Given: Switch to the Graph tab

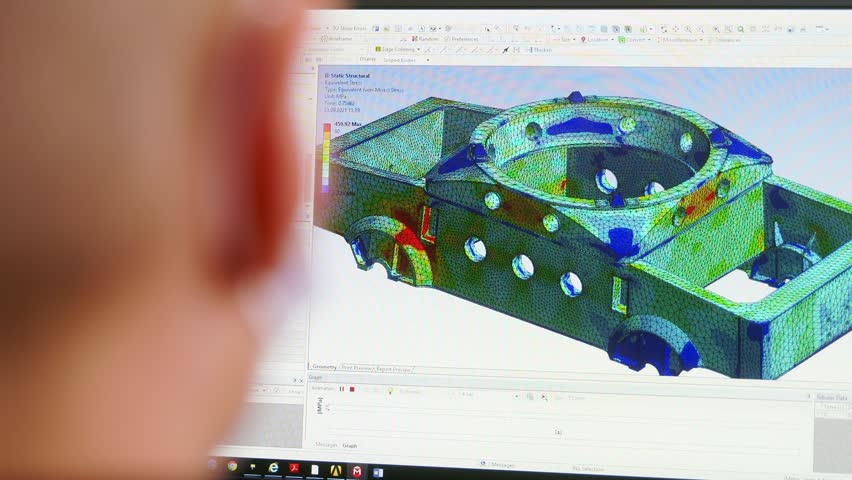Looking at the screenshot, I should tap(350, 446).
